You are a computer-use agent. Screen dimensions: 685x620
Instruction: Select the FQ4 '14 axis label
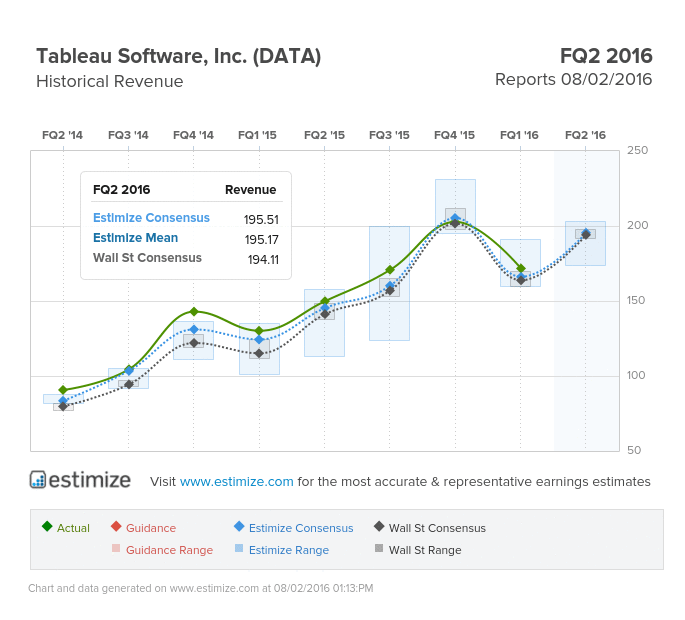click(193, 135)
